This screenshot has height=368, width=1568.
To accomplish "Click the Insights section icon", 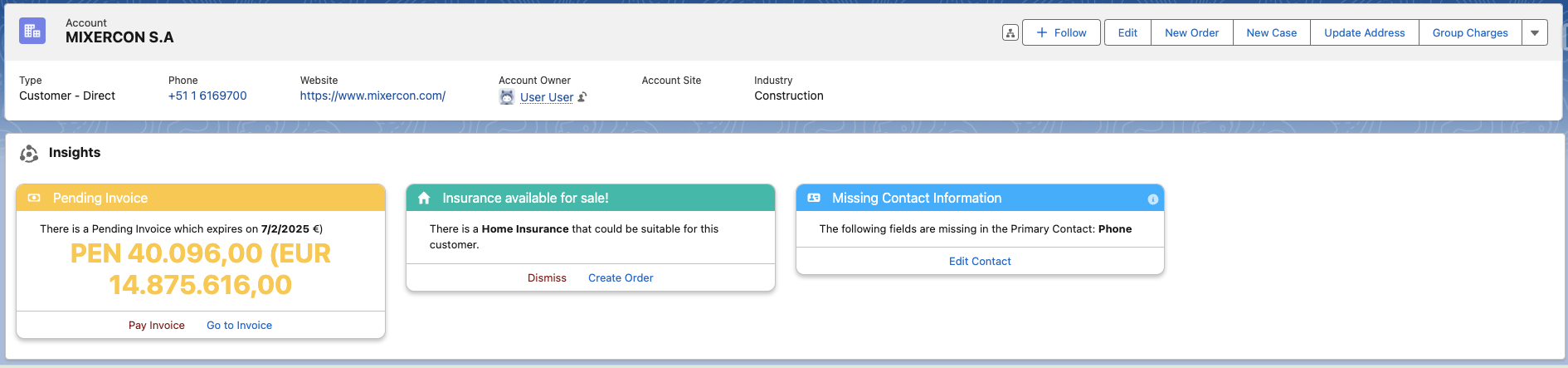I will tap(29, 153).
